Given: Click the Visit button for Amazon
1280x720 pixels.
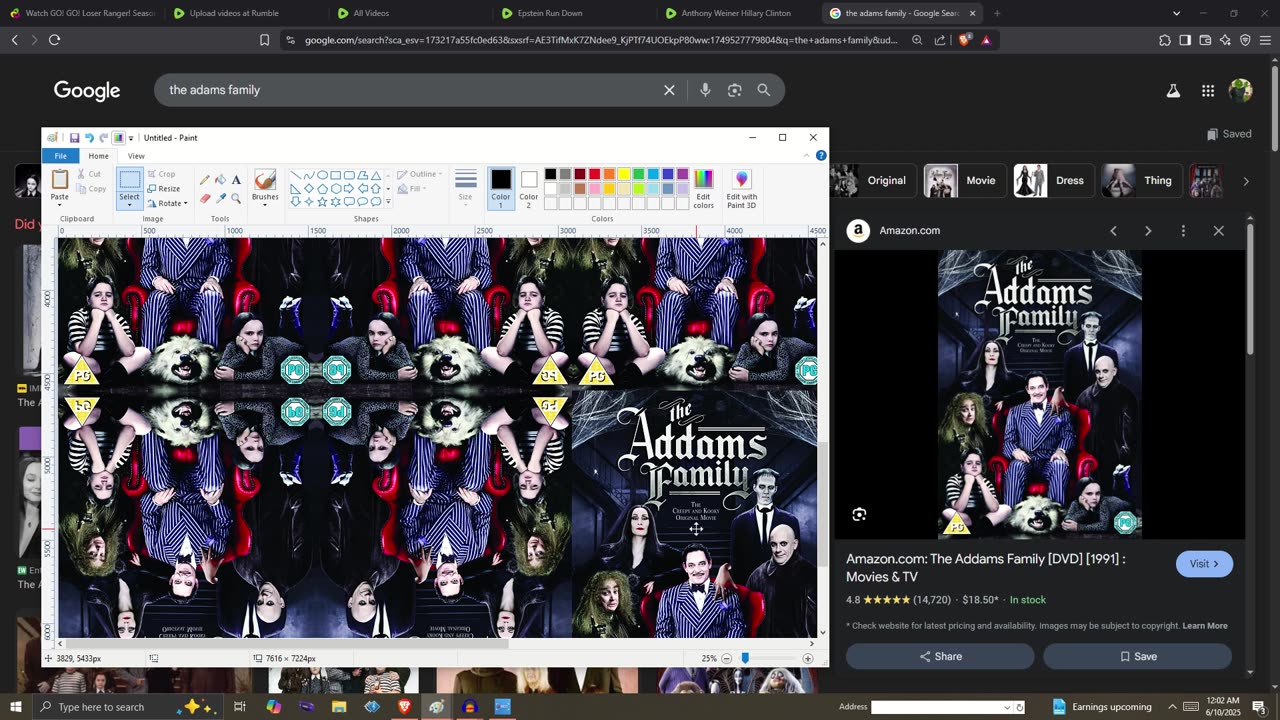Looking at the screenshot, I should tap(1204, 564).
